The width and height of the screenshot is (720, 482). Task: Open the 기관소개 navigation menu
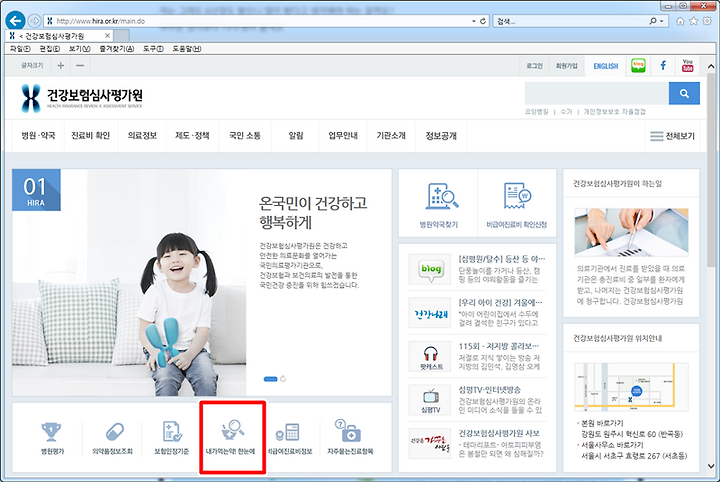coord(391,135)
